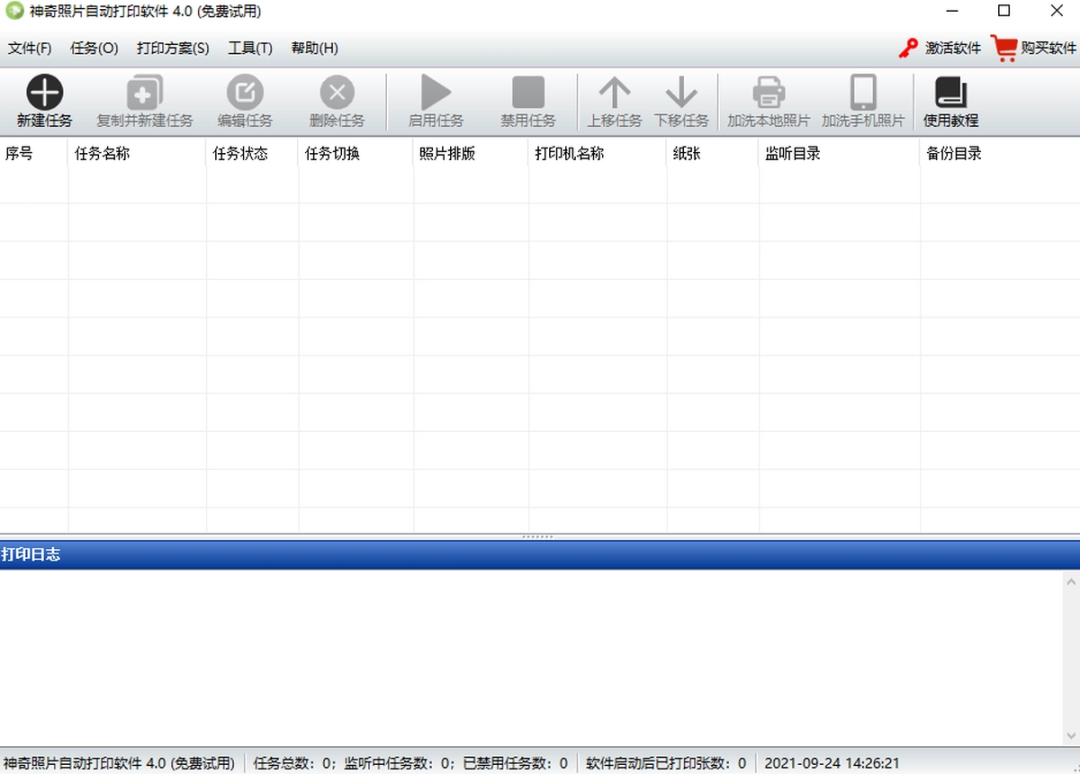Open the 文件(F) menu
Viewport: 1080px width, 774px height.
coord(30,47)
